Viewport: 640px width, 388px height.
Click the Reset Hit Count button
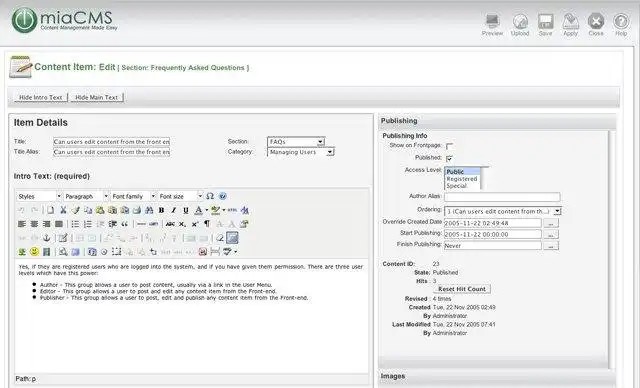click(x=462, y=289)
